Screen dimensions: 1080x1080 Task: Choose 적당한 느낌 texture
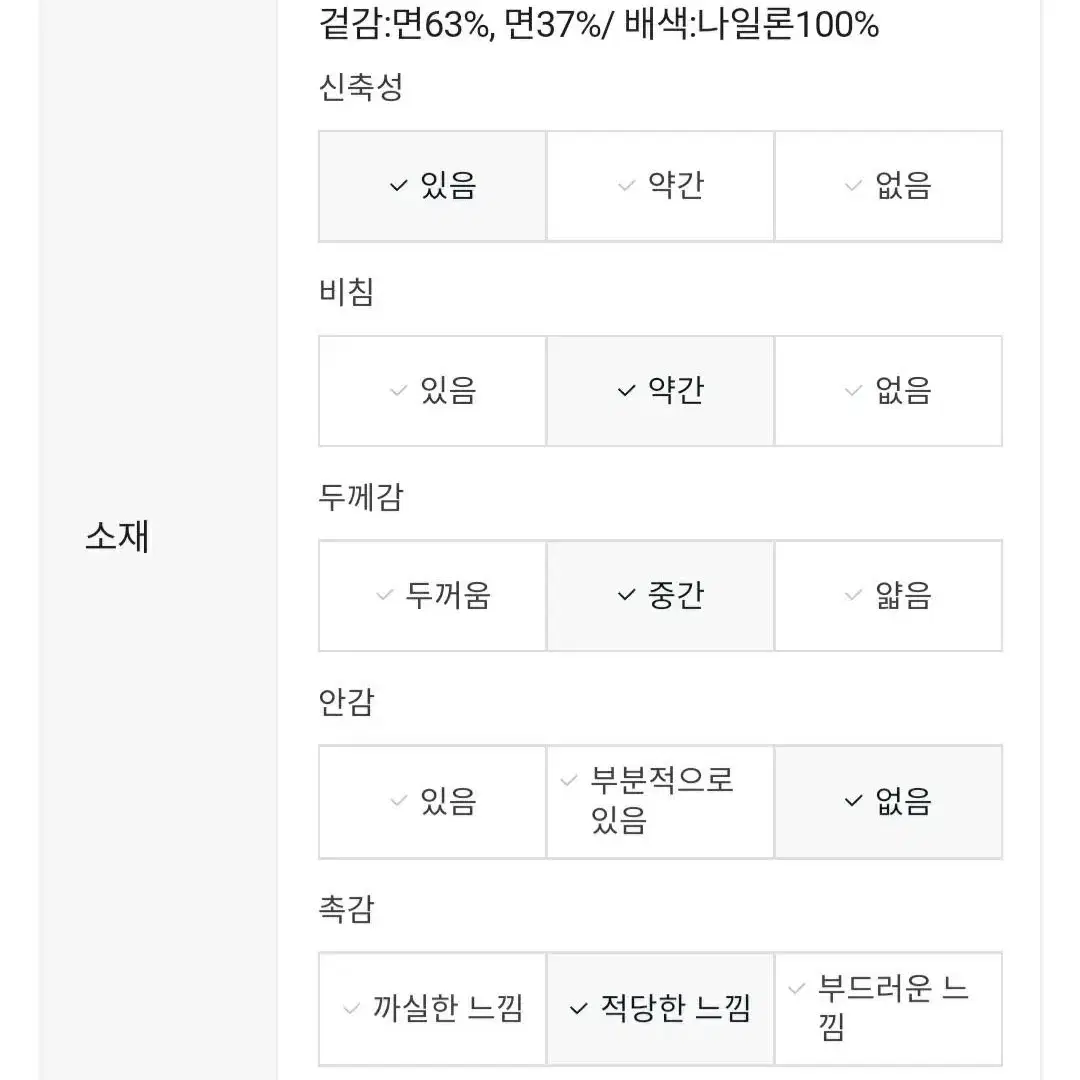click(x=661, y=1009)
